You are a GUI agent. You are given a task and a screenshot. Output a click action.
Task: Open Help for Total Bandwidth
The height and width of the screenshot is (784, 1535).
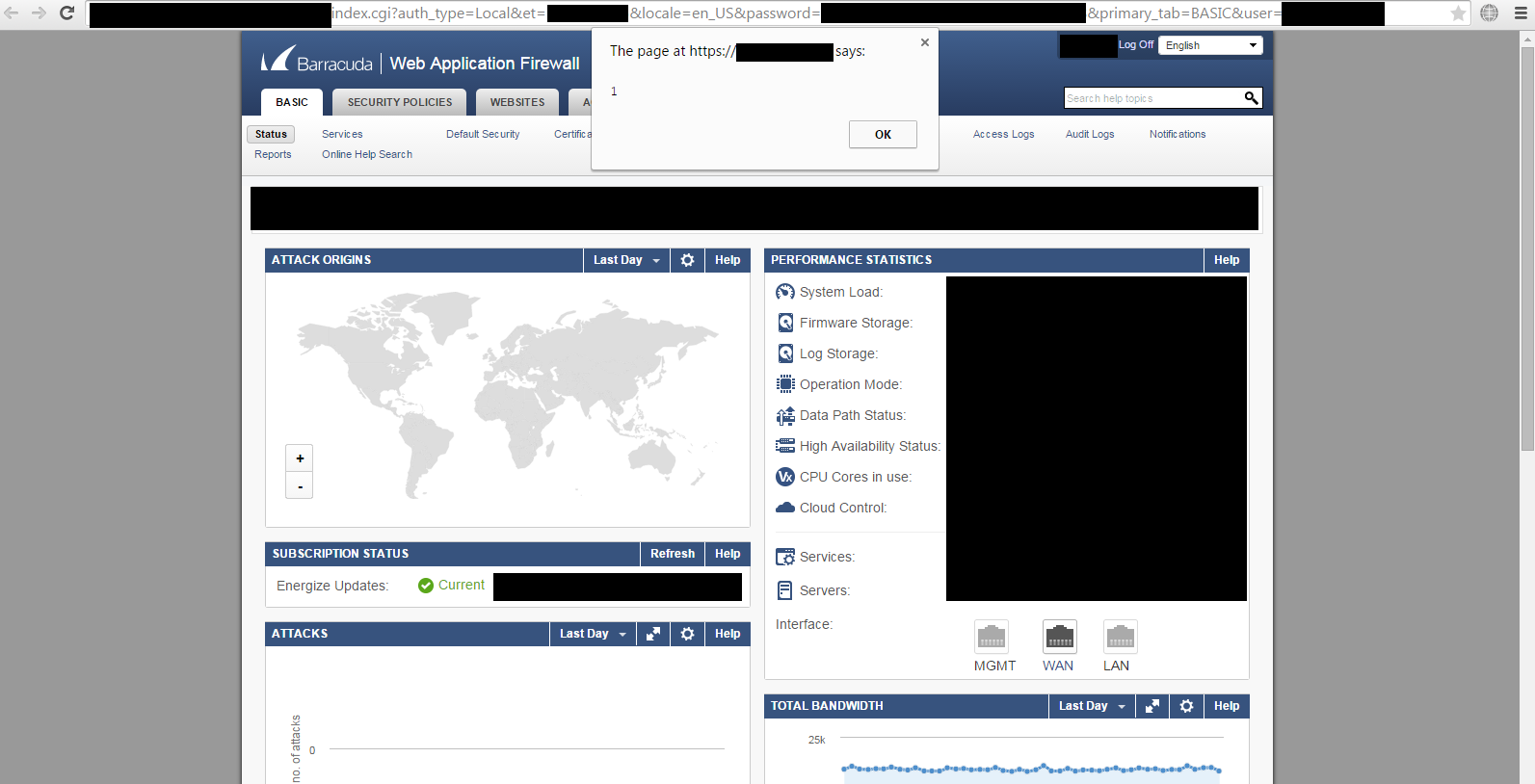[x=1227, y=706]
